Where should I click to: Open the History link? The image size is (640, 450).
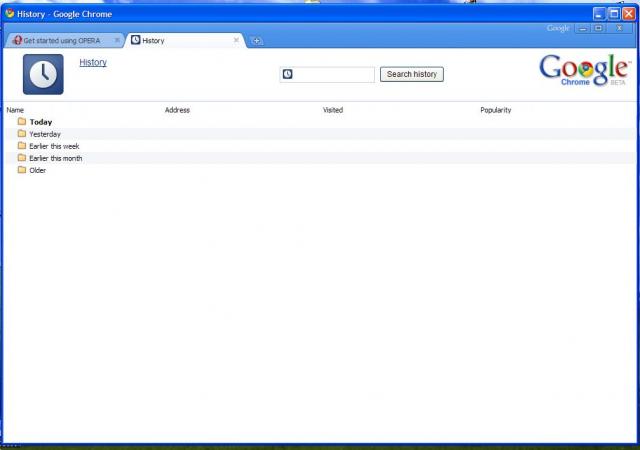93,62
